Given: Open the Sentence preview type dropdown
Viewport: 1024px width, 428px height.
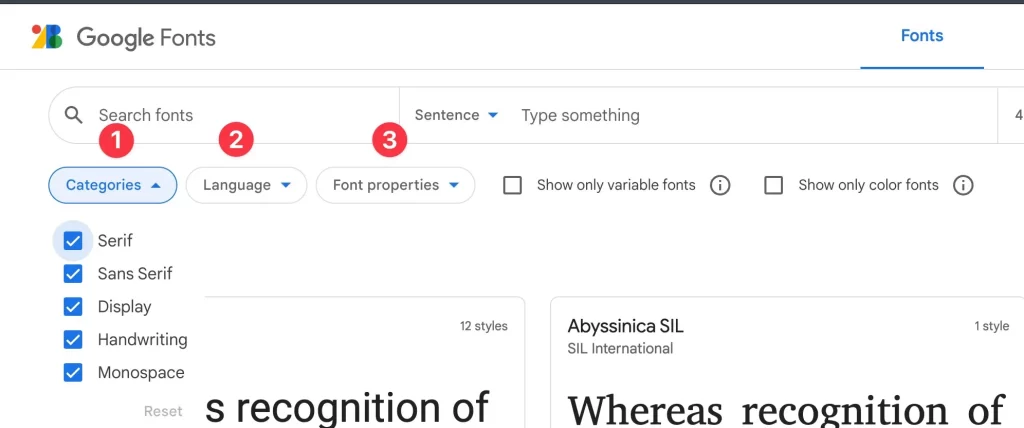Looking at the screenshot, I should click(x=456, y=115).
